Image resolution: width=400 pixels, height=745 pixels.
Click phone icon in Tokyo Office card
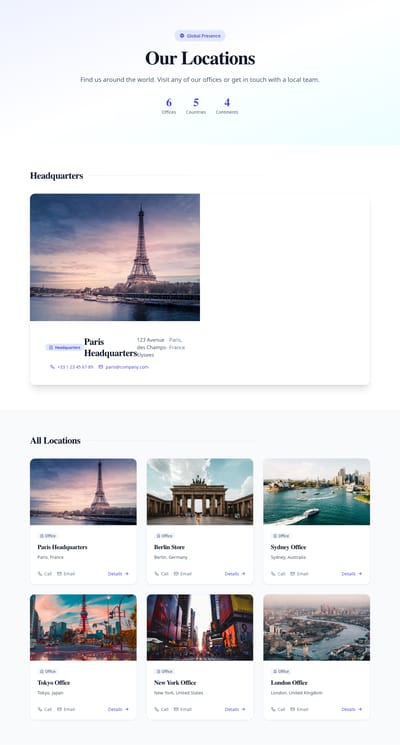point(40,709)
